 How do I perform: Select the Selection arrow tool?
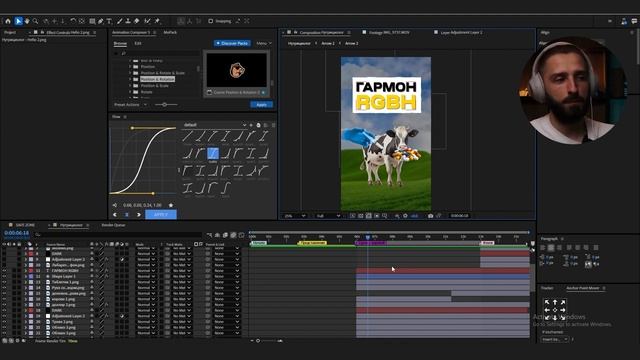18,21
